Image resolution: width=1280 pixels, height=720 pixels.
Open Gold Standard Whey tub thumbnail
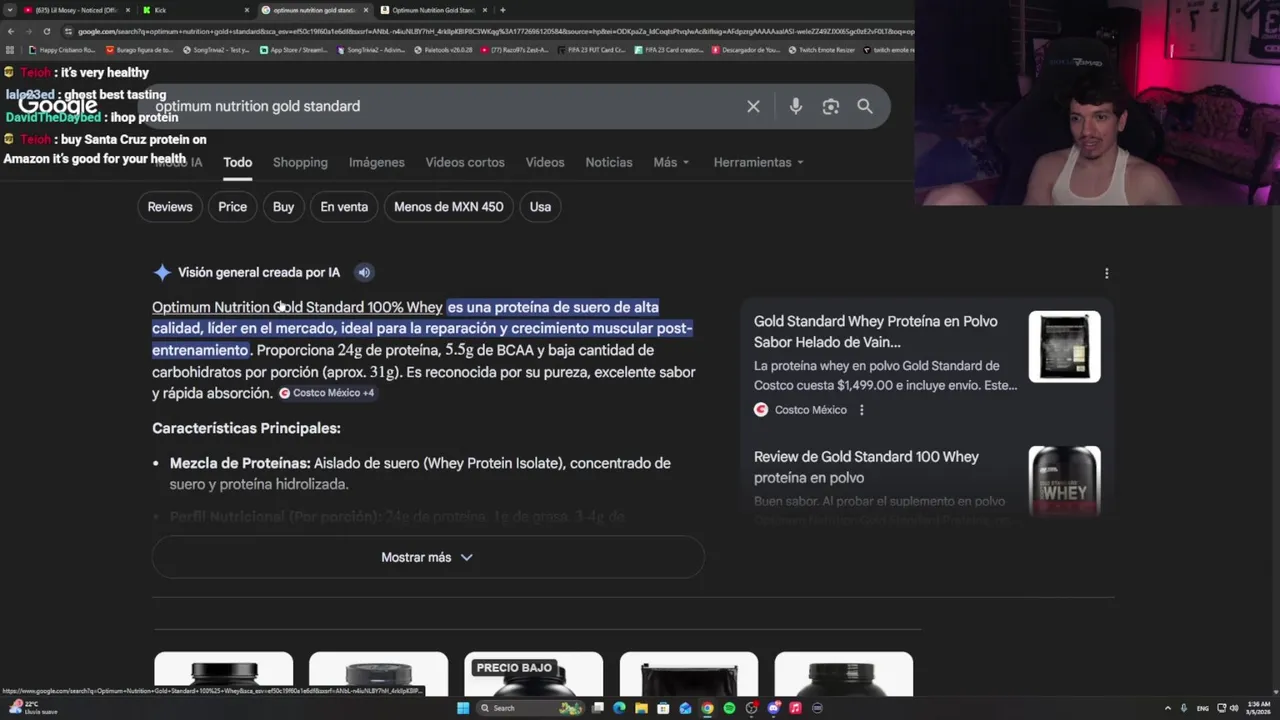(x=1064, y=481)
